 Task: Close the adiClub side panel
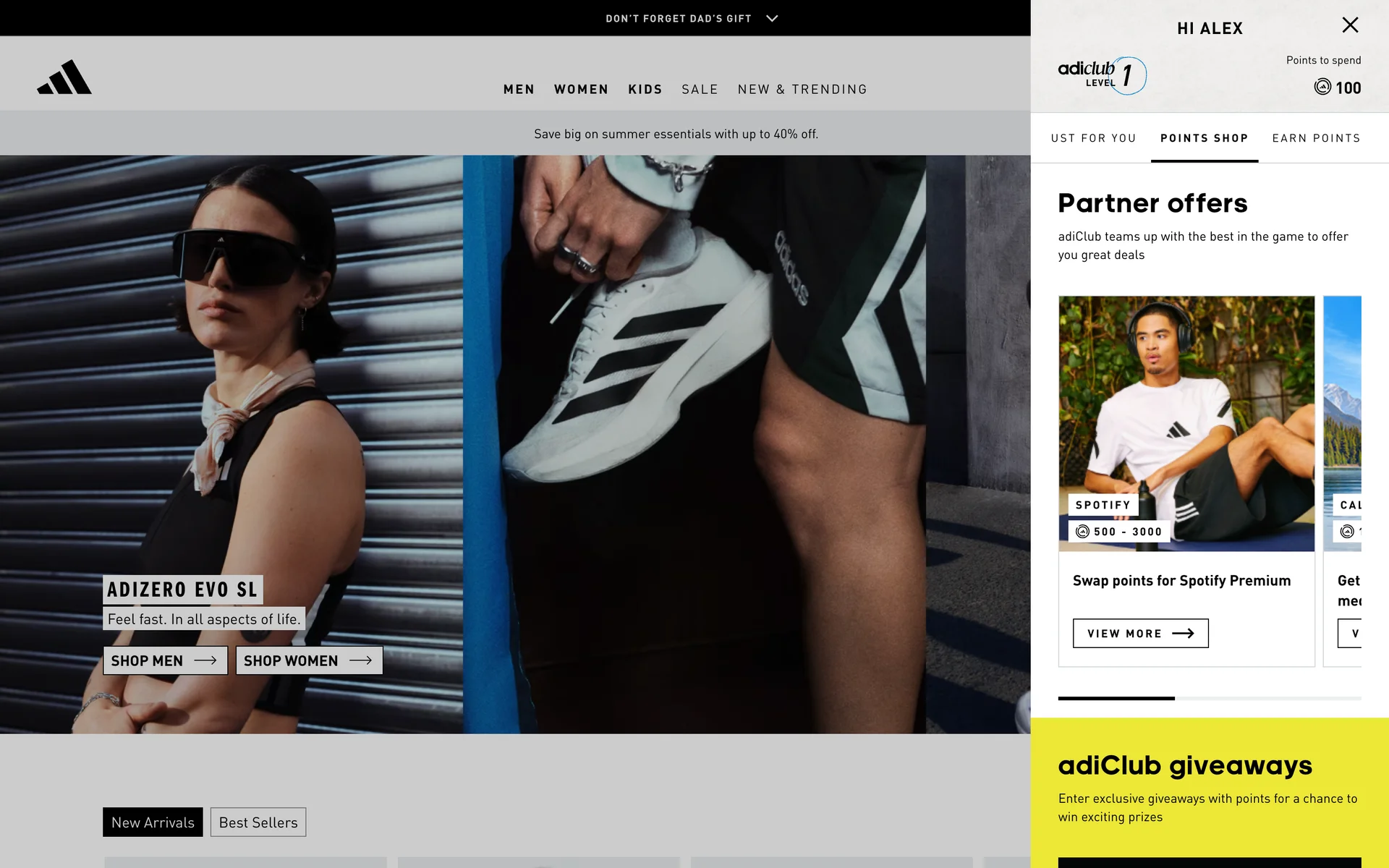1350,25
